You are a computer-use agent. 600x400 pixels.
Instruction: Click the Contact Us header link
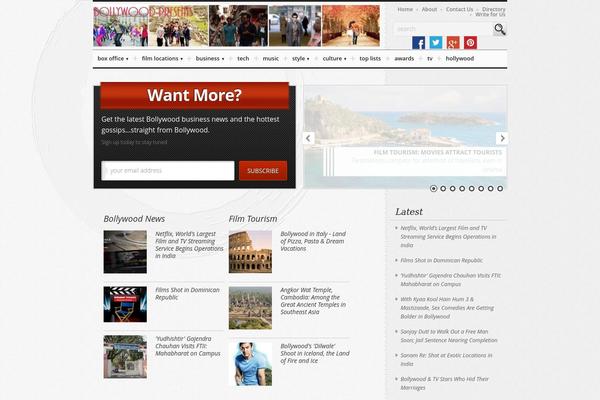459,9
